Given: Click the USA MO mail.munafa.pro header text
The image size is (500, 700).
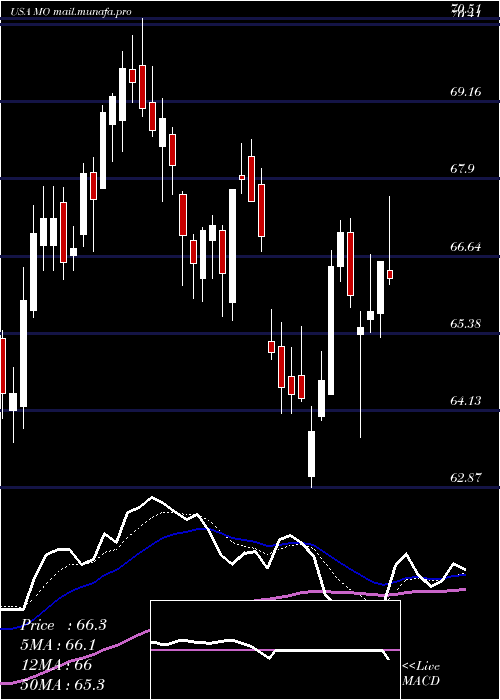Looking at the screenshot, I should tap(71, 12).
